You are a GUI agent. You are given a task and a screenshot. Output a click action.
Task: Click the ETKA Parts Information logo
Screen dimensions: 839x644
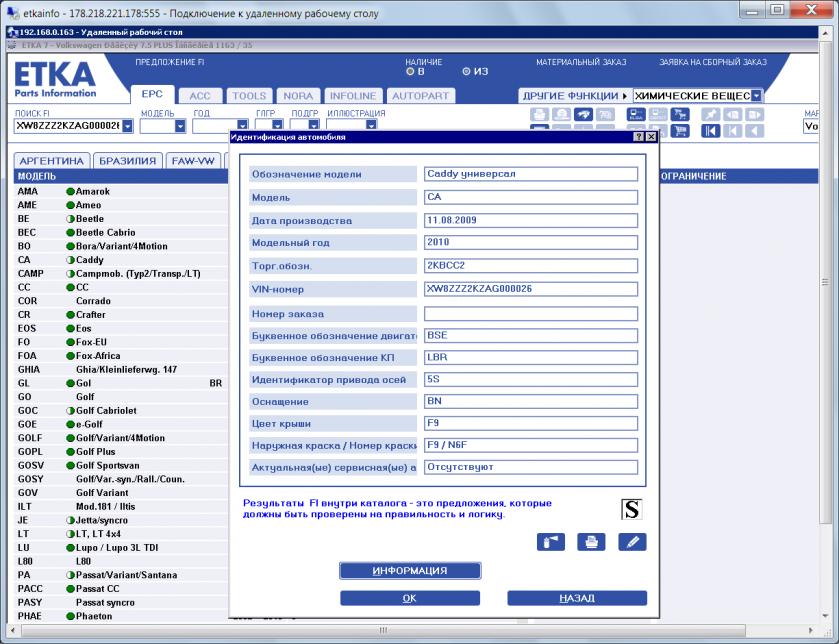tap(55, 79)
